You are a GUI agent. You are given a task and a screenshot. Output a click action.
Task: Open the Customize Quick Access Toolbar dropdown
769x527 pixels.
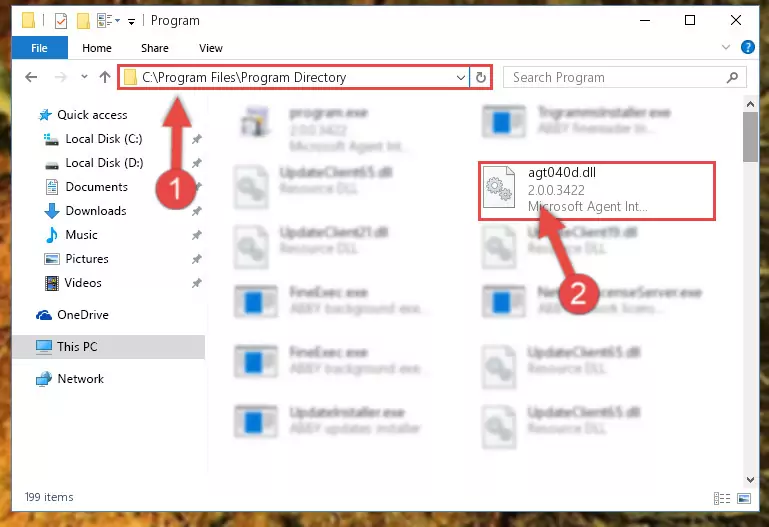[131, 22]
